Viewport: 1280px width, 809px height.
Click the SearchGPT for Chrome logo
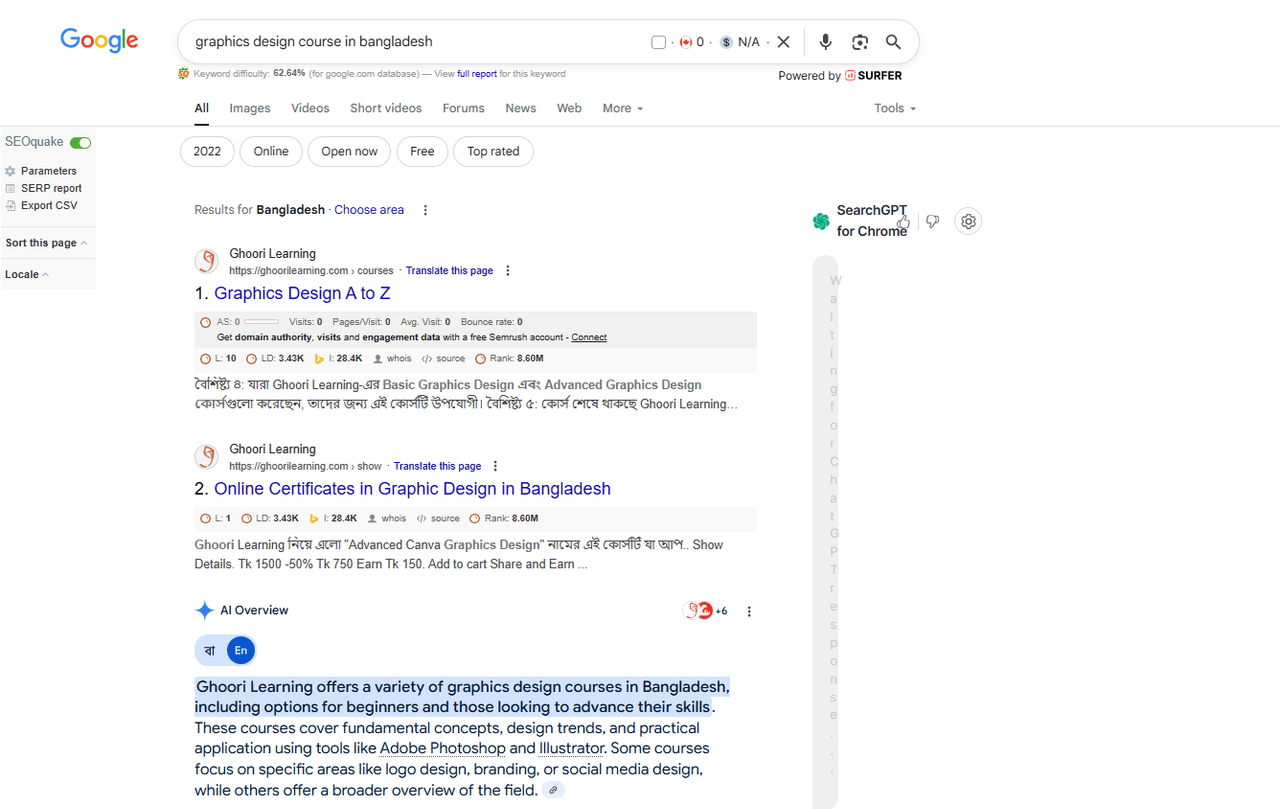click(821, 221)
